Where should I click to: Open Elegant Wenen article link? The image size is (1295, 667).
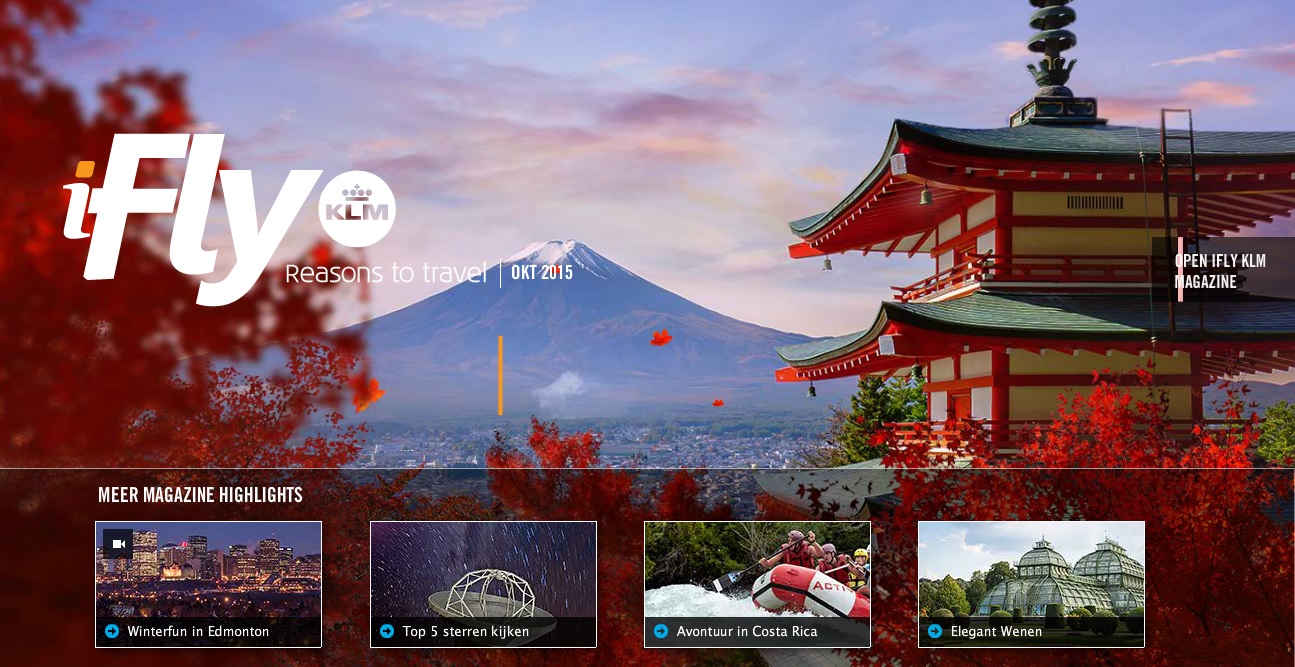tap(996, 631)
